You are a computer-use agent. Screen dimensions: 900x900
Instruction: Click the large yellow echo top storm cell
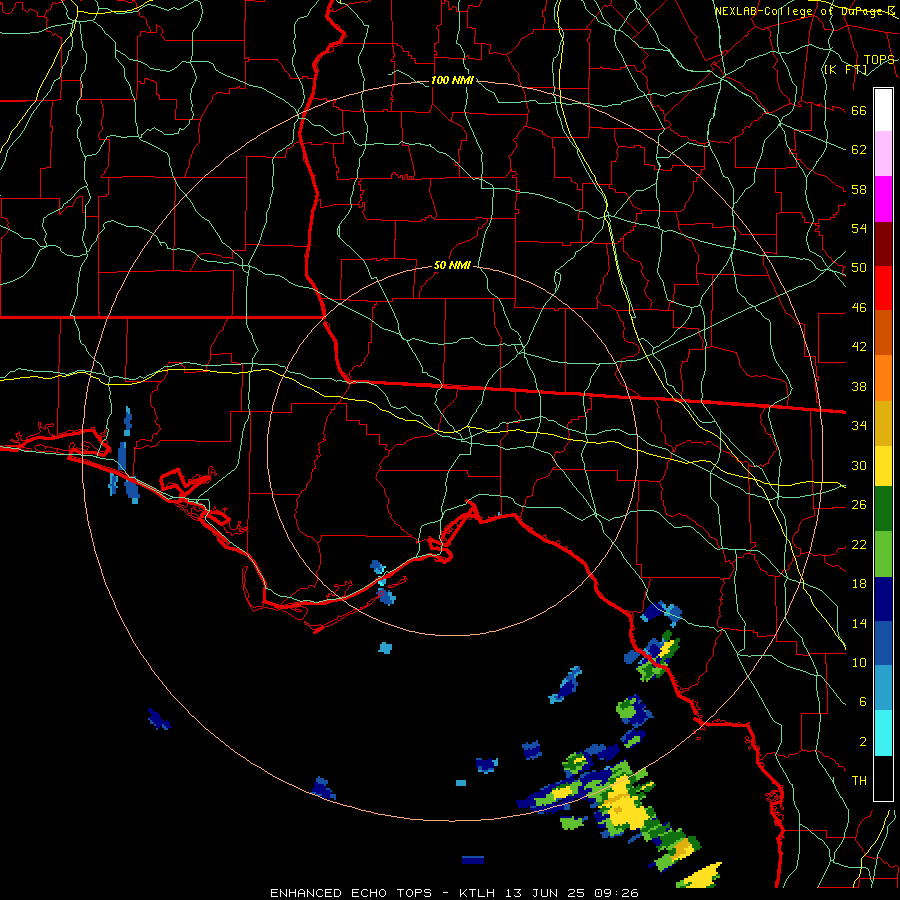(x=627, y=805)
